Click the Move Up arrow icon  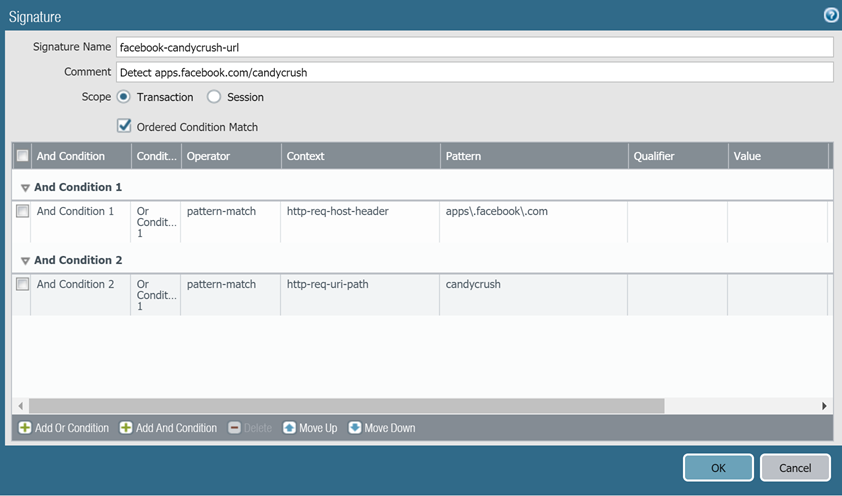(289, 428)
